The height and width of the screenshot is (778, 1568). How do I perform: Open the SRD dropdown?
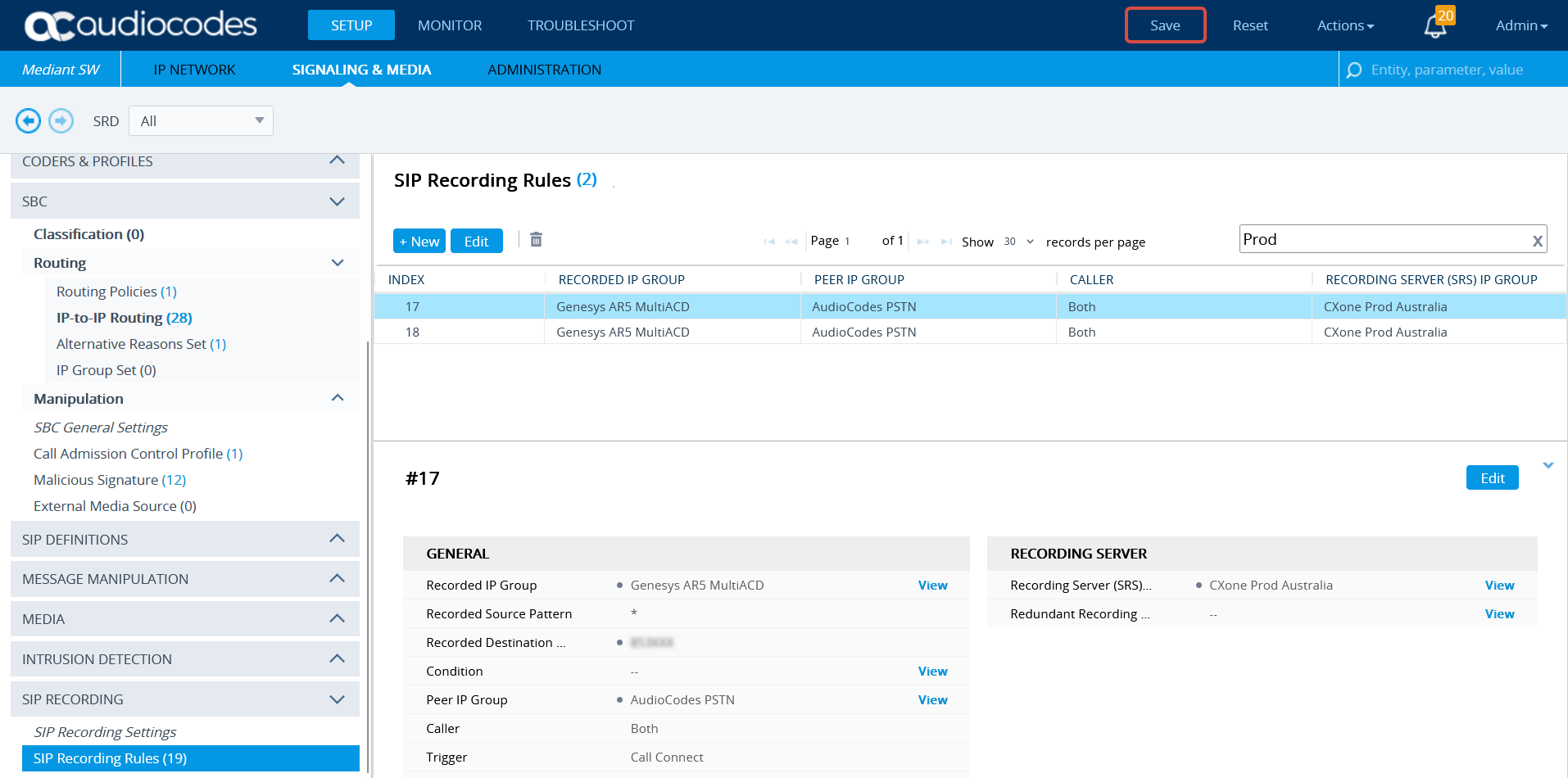(x=201, y=121)
